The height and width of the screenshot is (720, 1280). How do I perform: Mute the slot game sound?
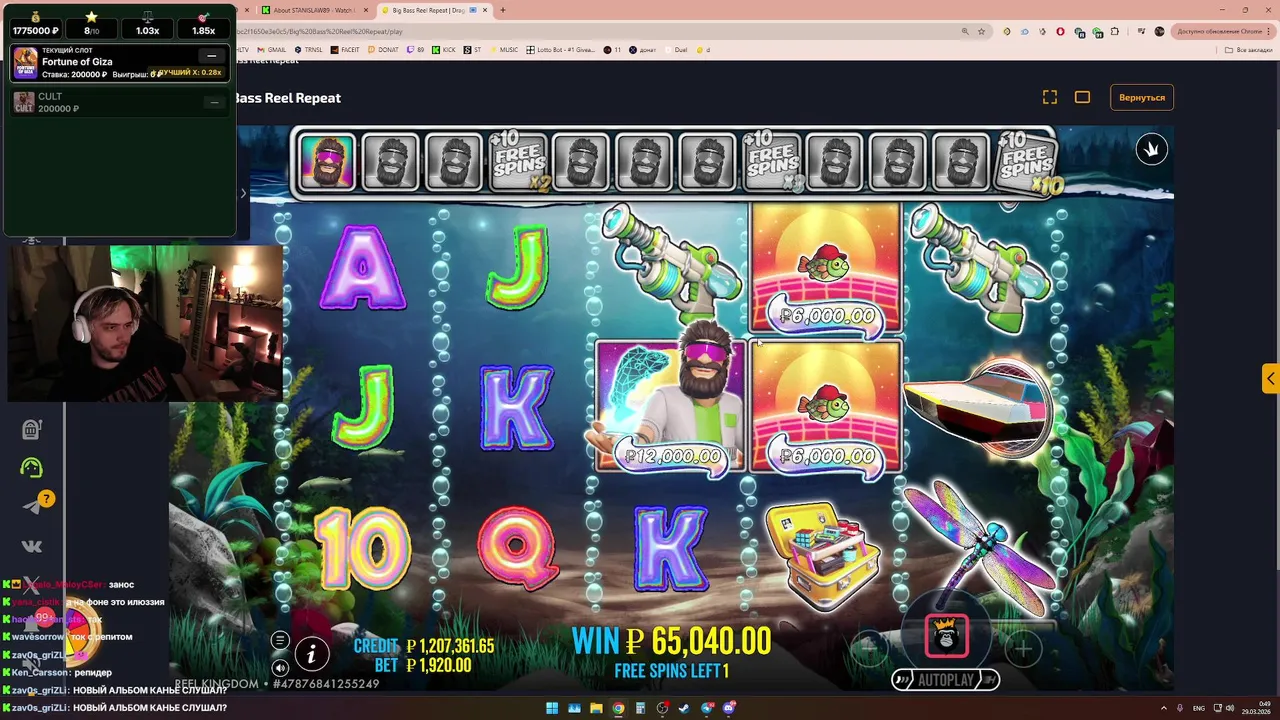pyautogui.click(x=280, y=667)
